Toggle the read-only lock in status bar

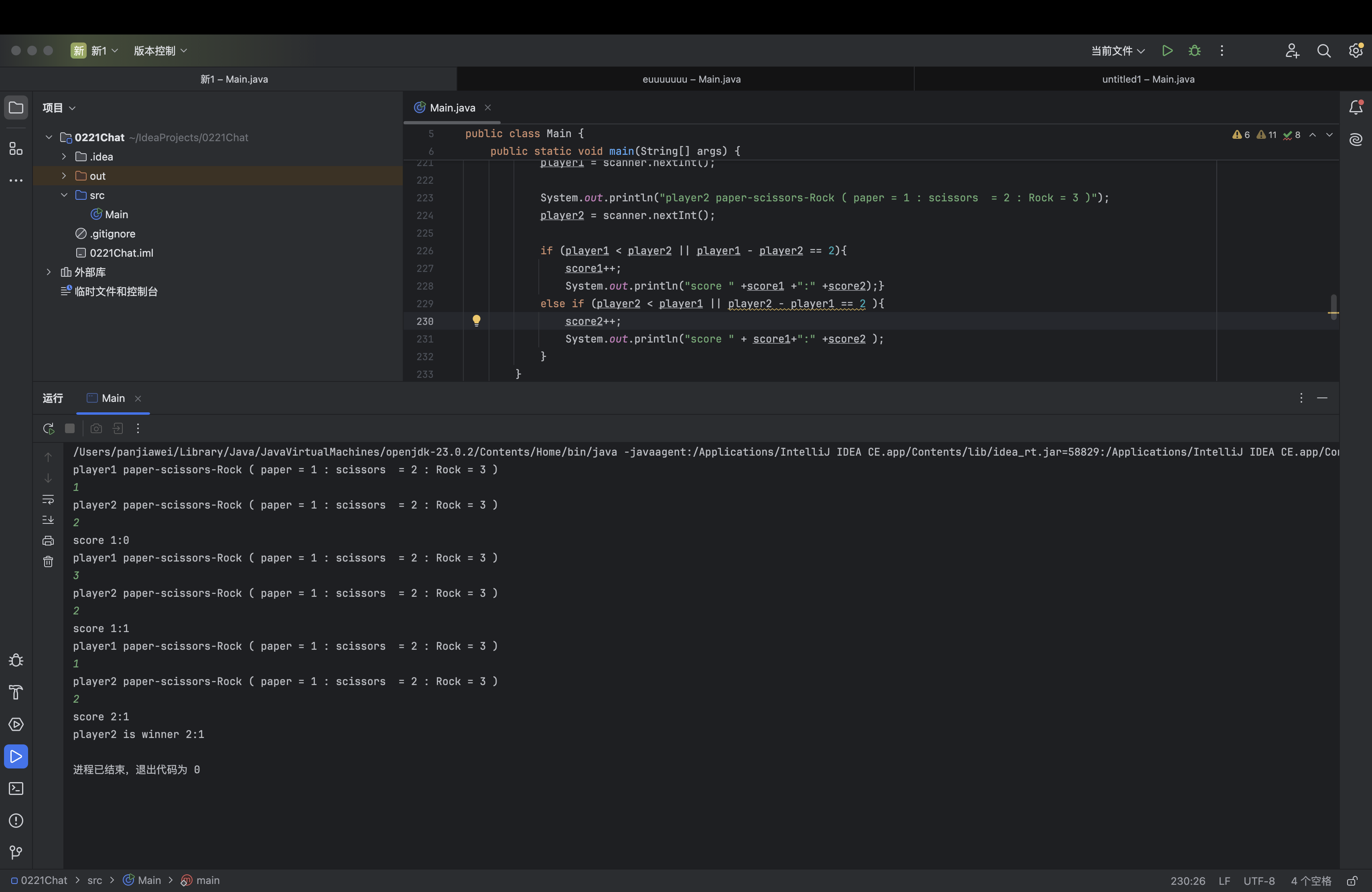click(1351, 880)
